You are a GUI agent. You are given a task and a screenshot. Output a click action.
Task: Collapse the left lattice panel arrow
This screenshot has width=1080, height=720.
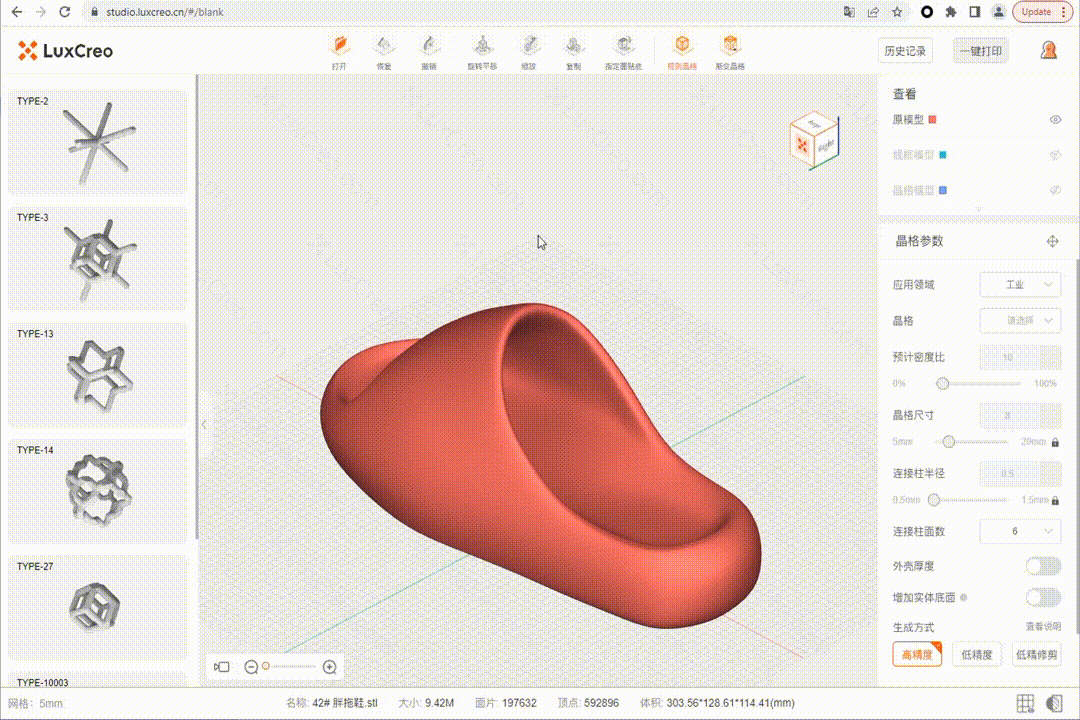click(x=204, y=425)
